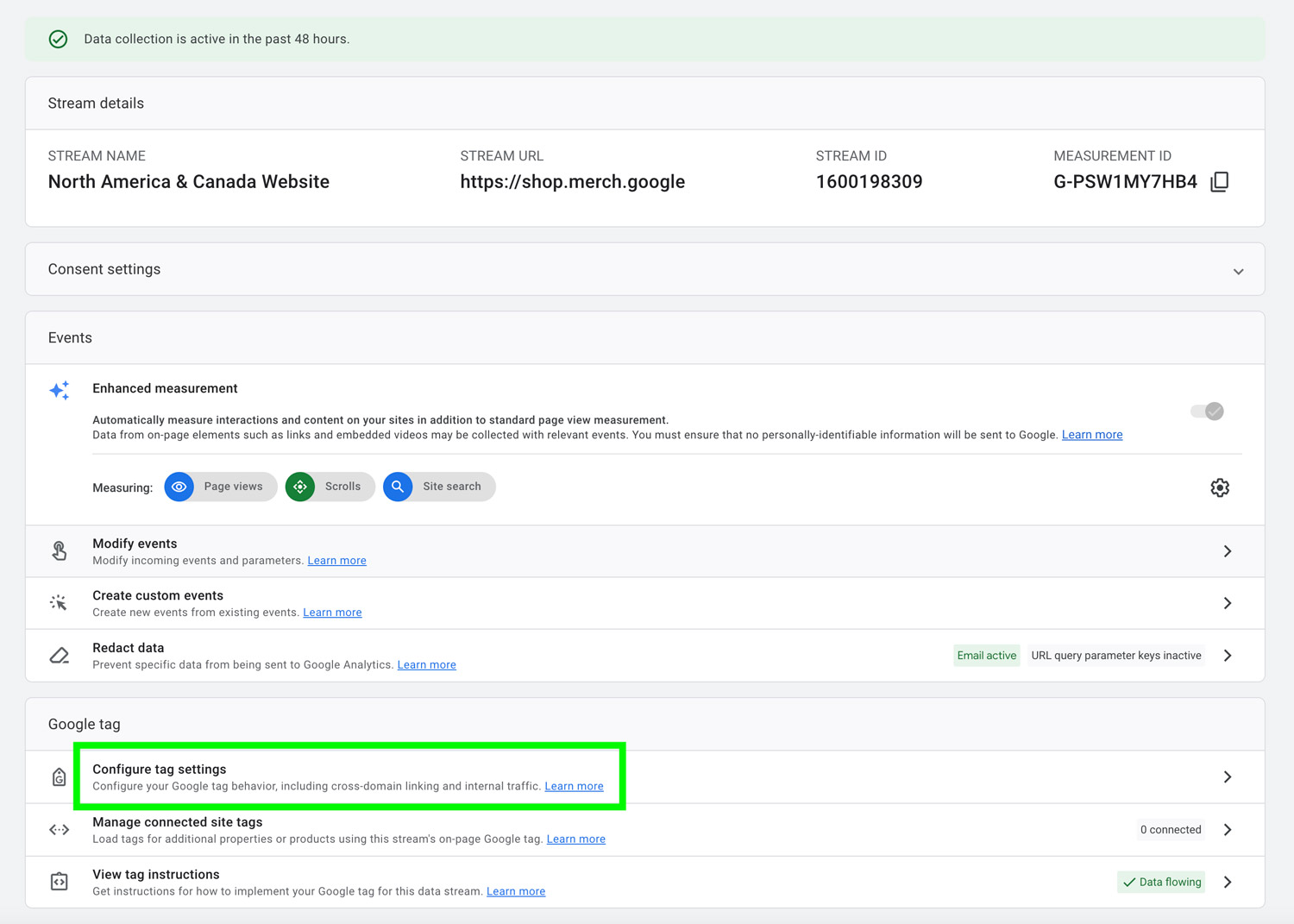Image resolution: width=1294 pixels, height=924 pixels.
Task: Click the Manage connected site tags icon
Action: point(60,830)
